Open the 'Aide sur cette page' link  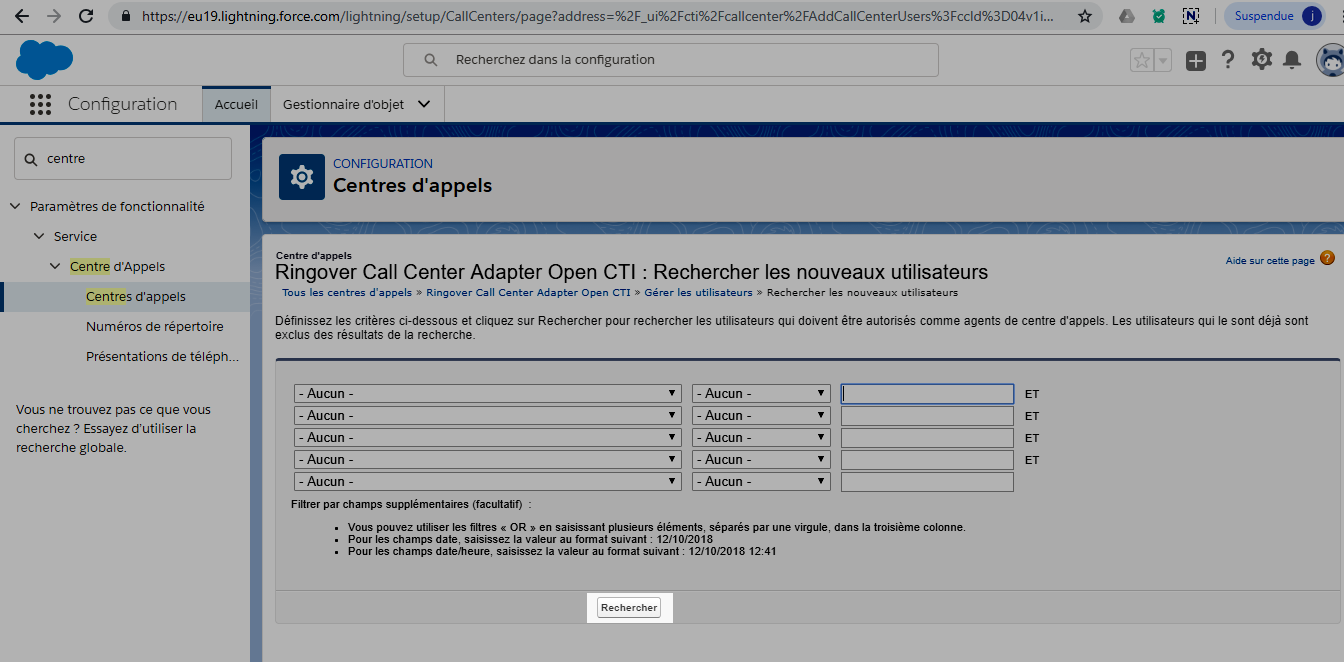click(1270, 260)
